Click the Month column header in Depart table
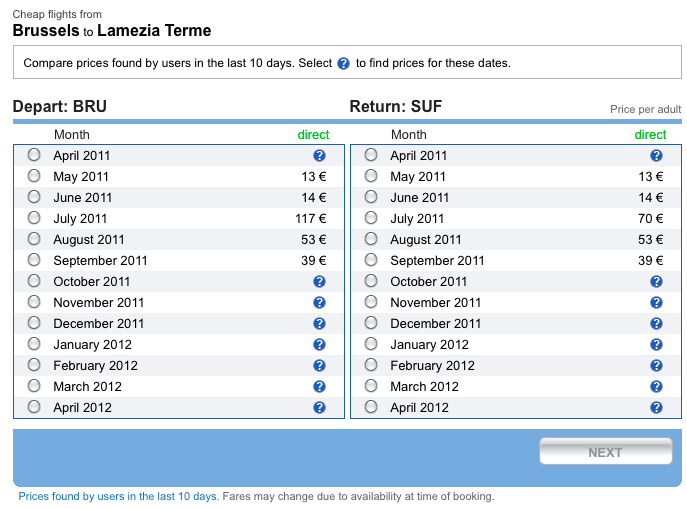 click(x=71, y=135)
